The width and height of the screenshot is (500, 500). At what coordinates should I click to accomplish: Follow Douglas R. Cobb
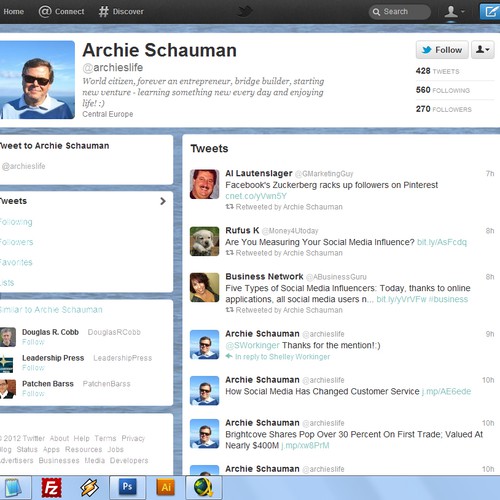33,342
